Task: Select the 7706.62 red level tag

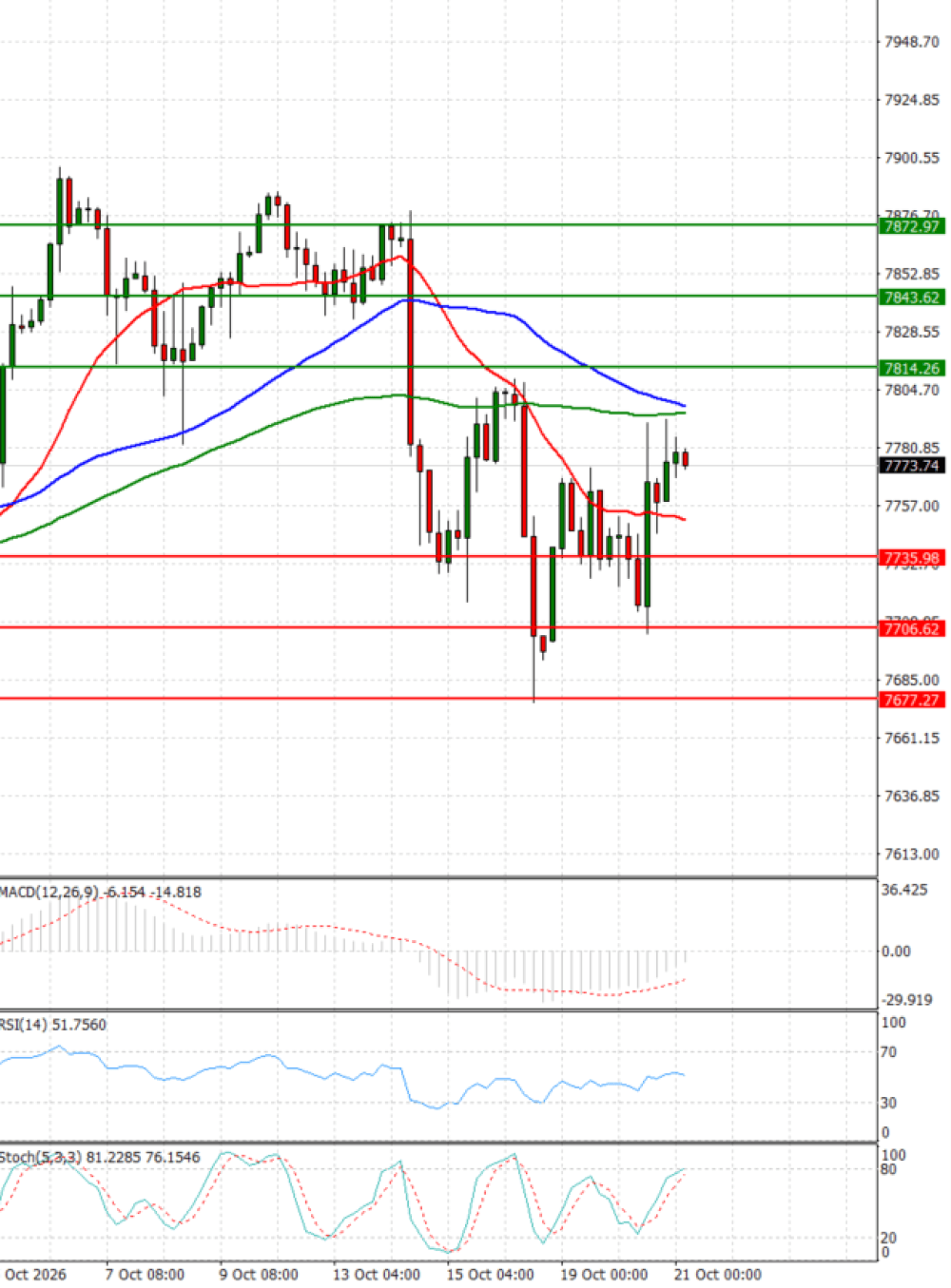Action: point(911,628)
